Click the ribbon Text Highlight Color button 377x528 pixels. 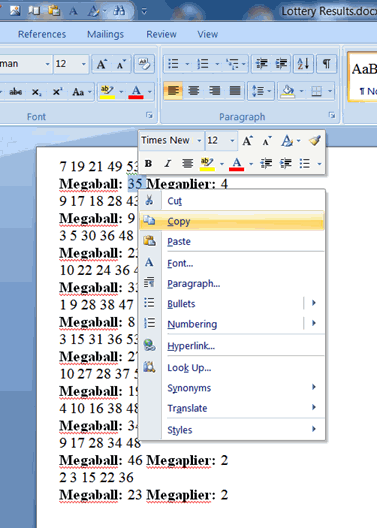pos(108,92)
